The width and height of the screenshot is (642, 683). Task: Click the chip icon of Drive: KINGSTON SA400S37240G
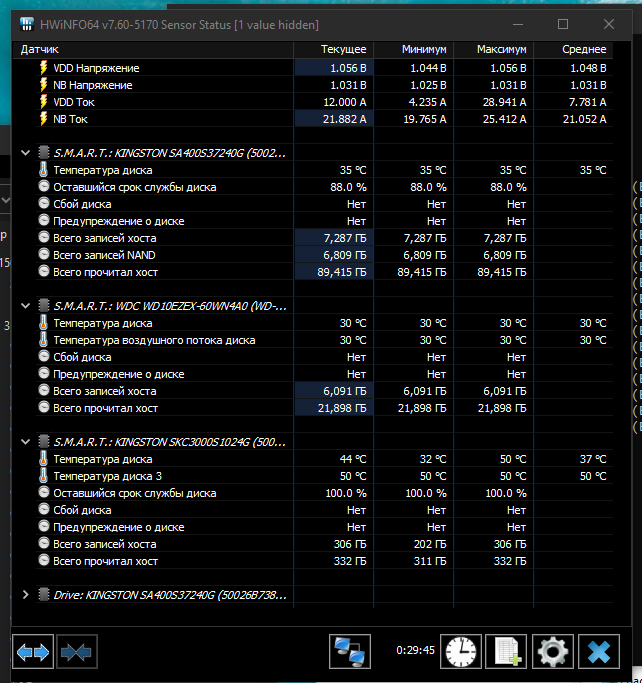44,595
